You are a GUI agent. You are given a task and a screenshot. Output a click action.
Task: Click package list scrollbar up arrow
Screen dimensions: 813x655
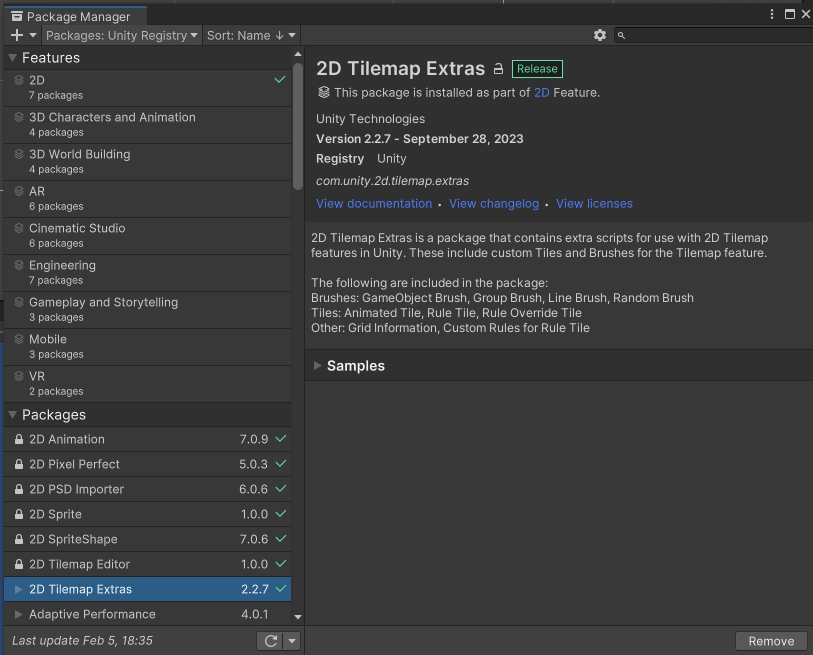(x=298, y=54)
